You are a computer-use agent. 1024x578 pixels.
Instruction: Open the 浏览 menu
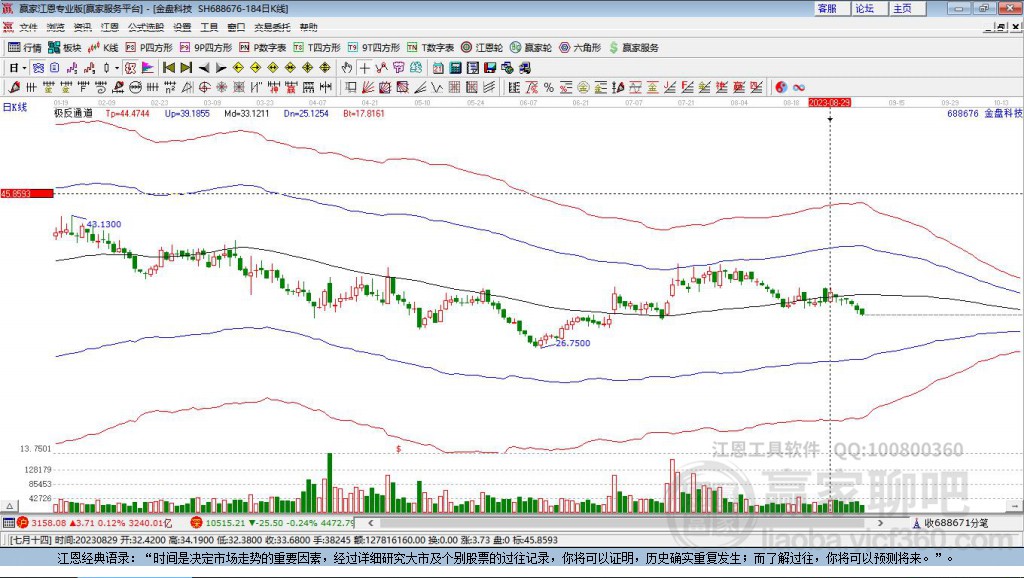pos(56,27)
